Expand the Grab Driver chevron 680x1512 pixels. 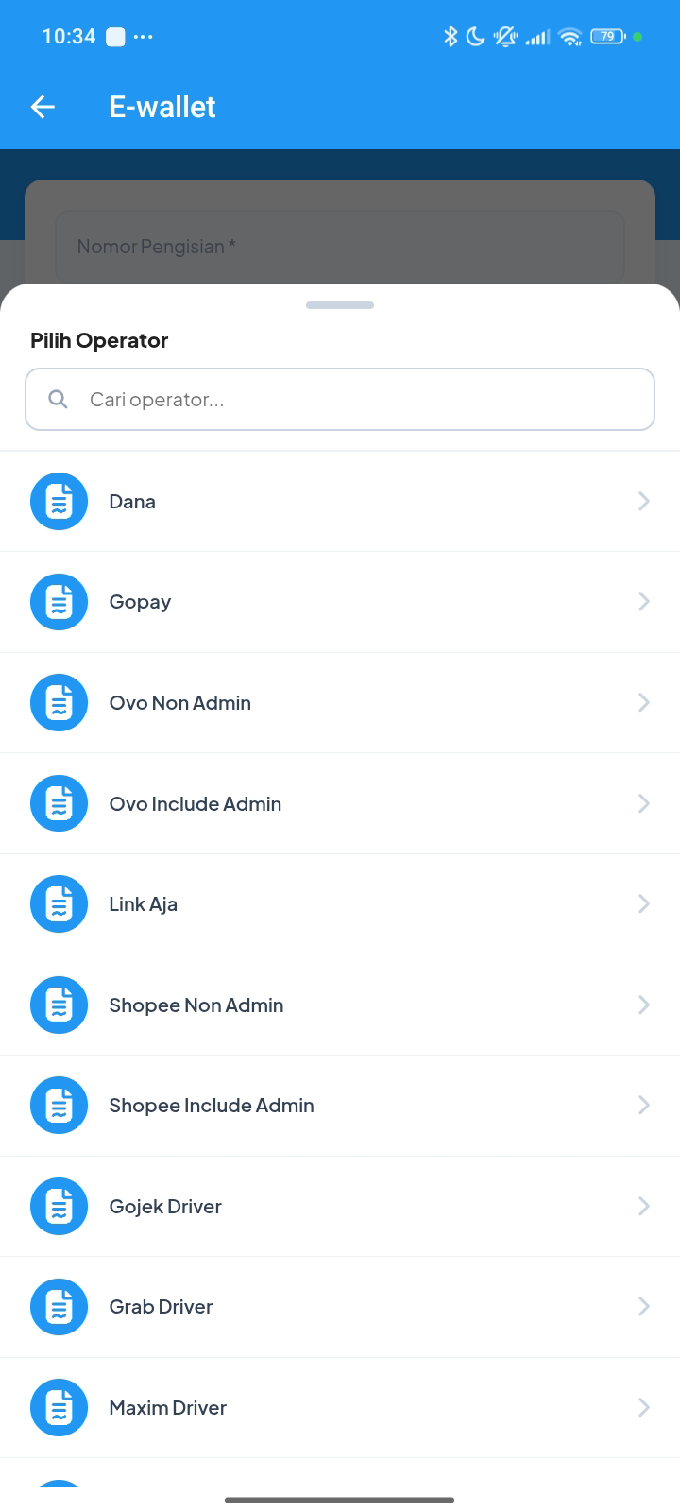click(x=644, y=1306)
